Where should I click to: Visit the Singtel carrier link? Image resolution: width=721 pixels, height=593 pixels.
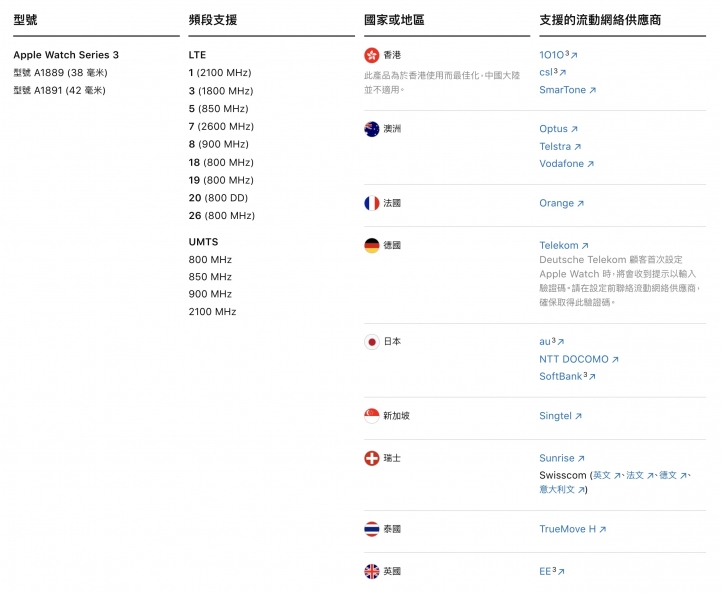561,416
